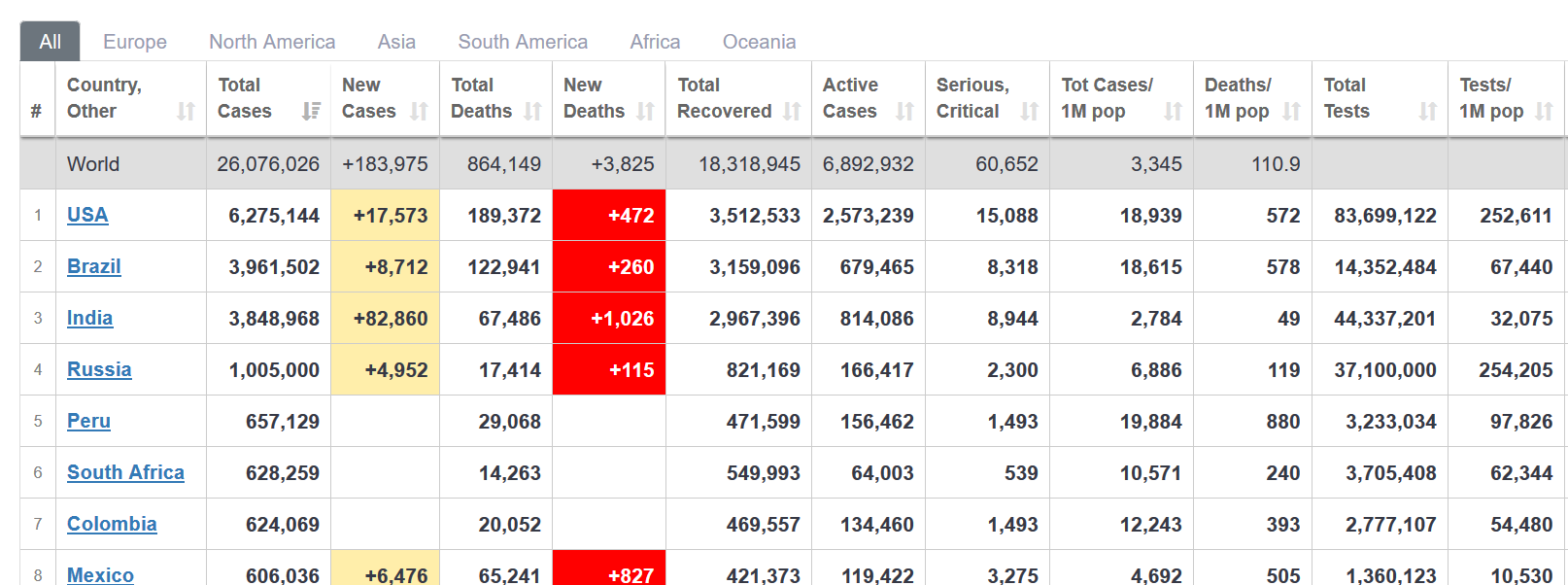
Task: Open the Asia region tab
Action: tap(396, 42)
